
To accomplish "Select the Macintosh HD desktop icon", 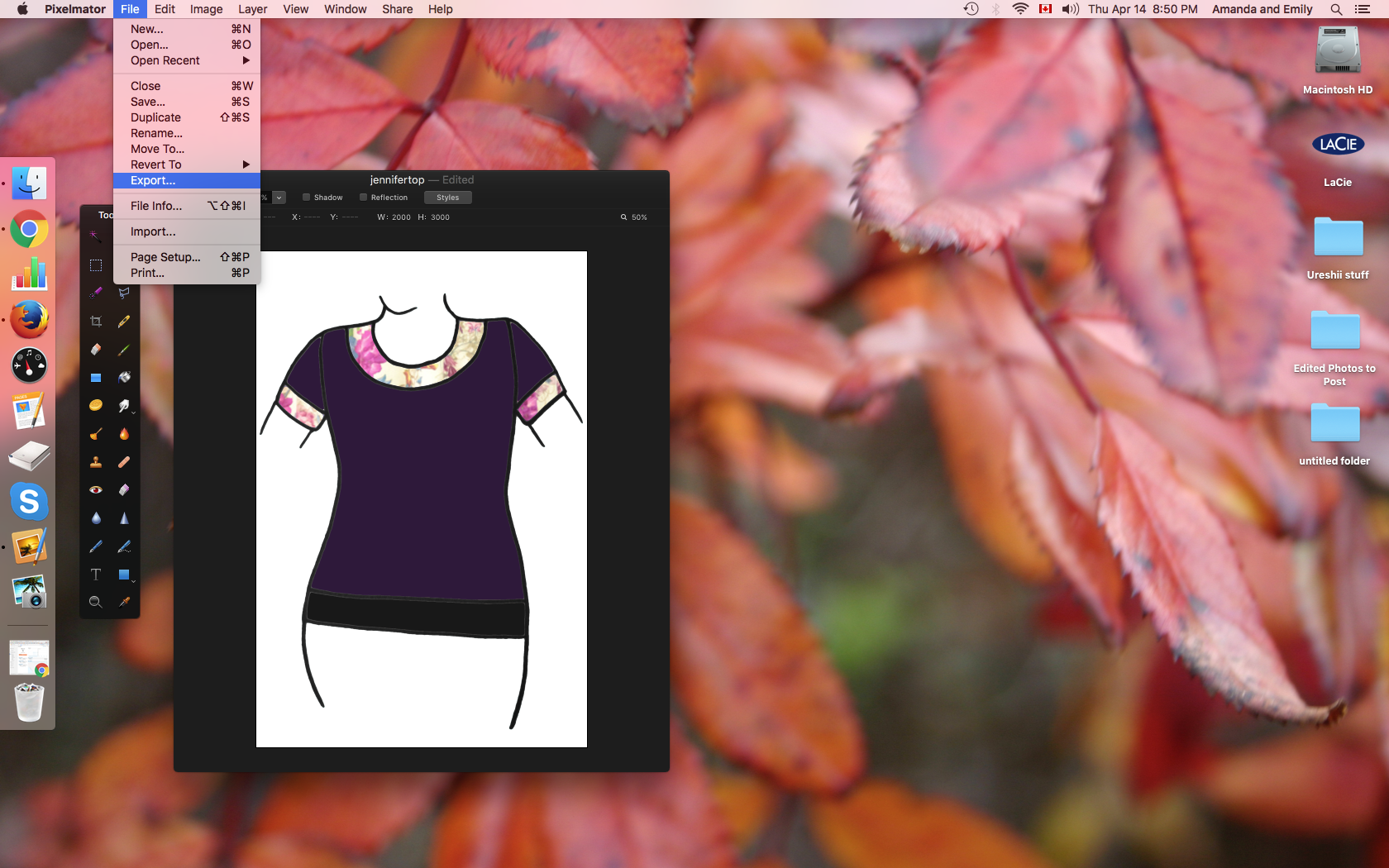I will (1338, 60).
